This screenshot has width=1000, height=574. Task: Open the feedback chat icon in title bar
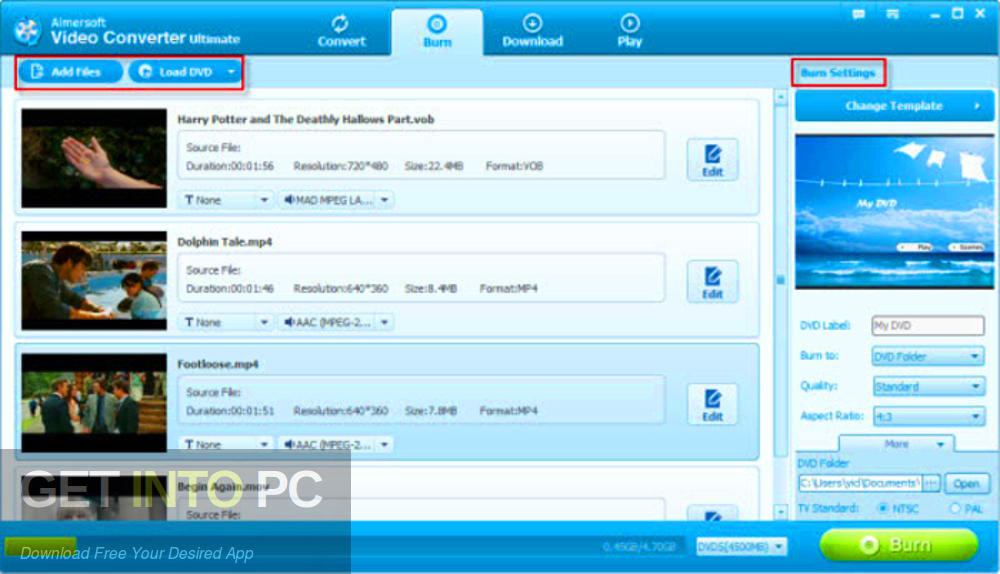[858, 13]
